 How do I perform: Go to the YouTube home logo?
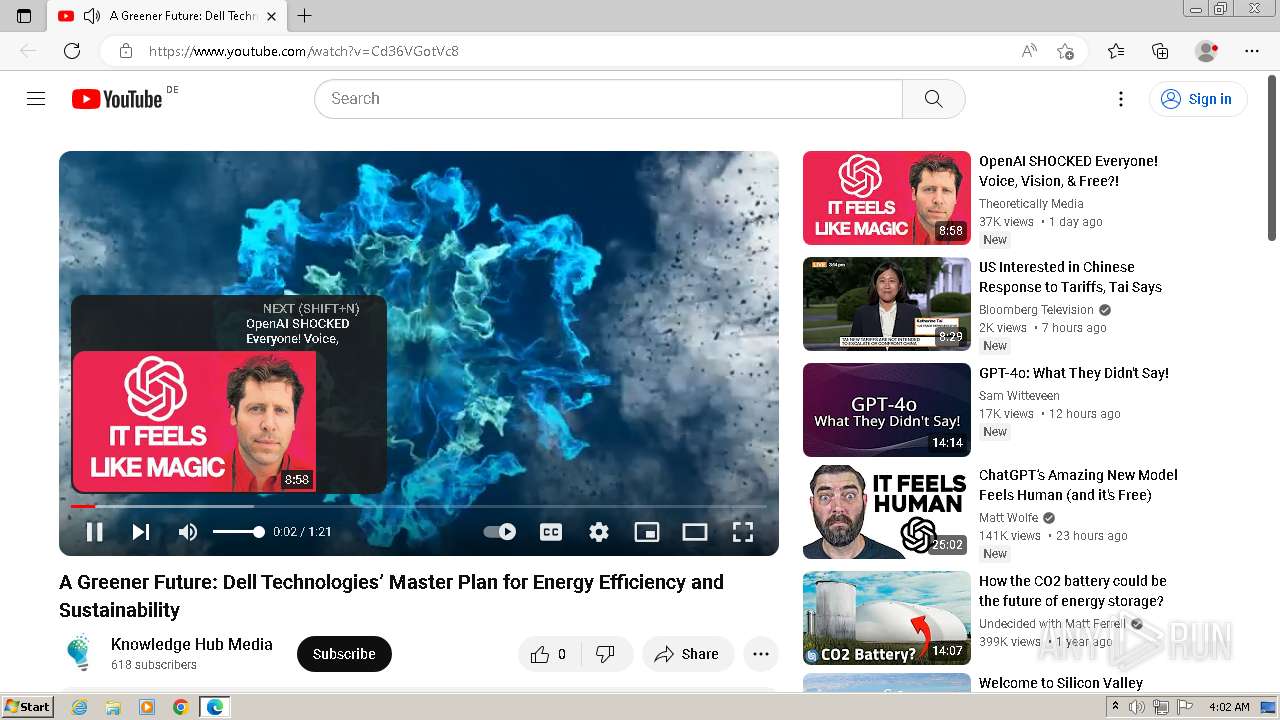coord(117,99)
